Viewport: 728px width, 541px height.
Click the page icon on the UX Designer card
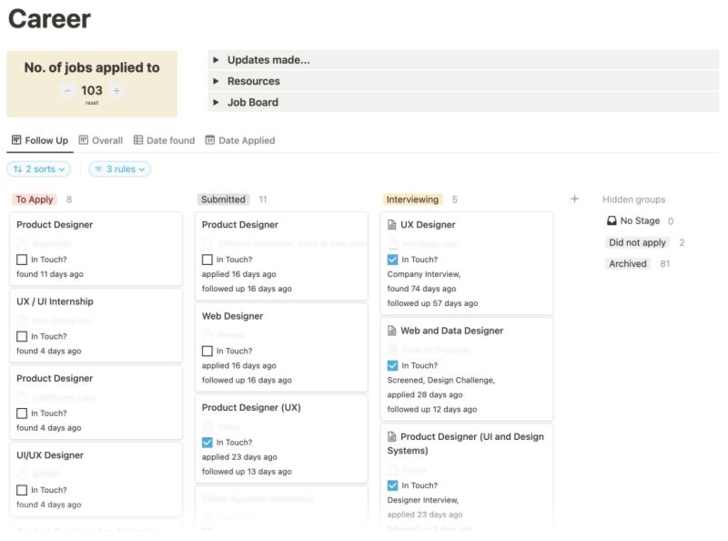(391, 225)
